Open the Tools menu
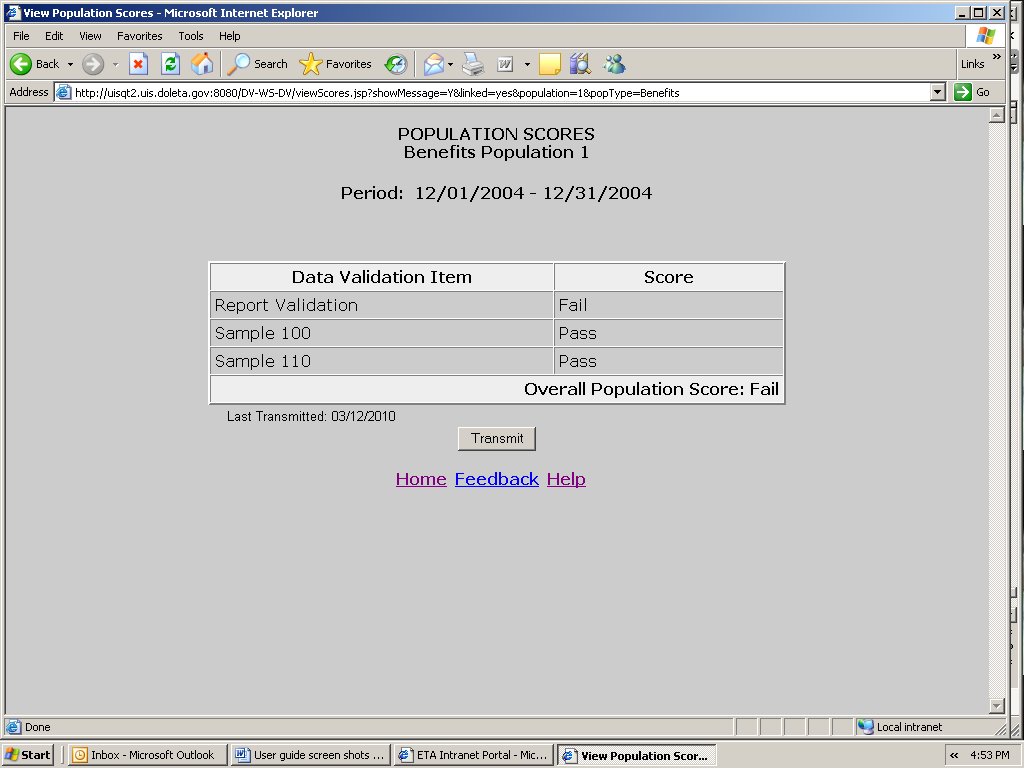The height and width of the screenshot is (768, 1024). point(191,36)
